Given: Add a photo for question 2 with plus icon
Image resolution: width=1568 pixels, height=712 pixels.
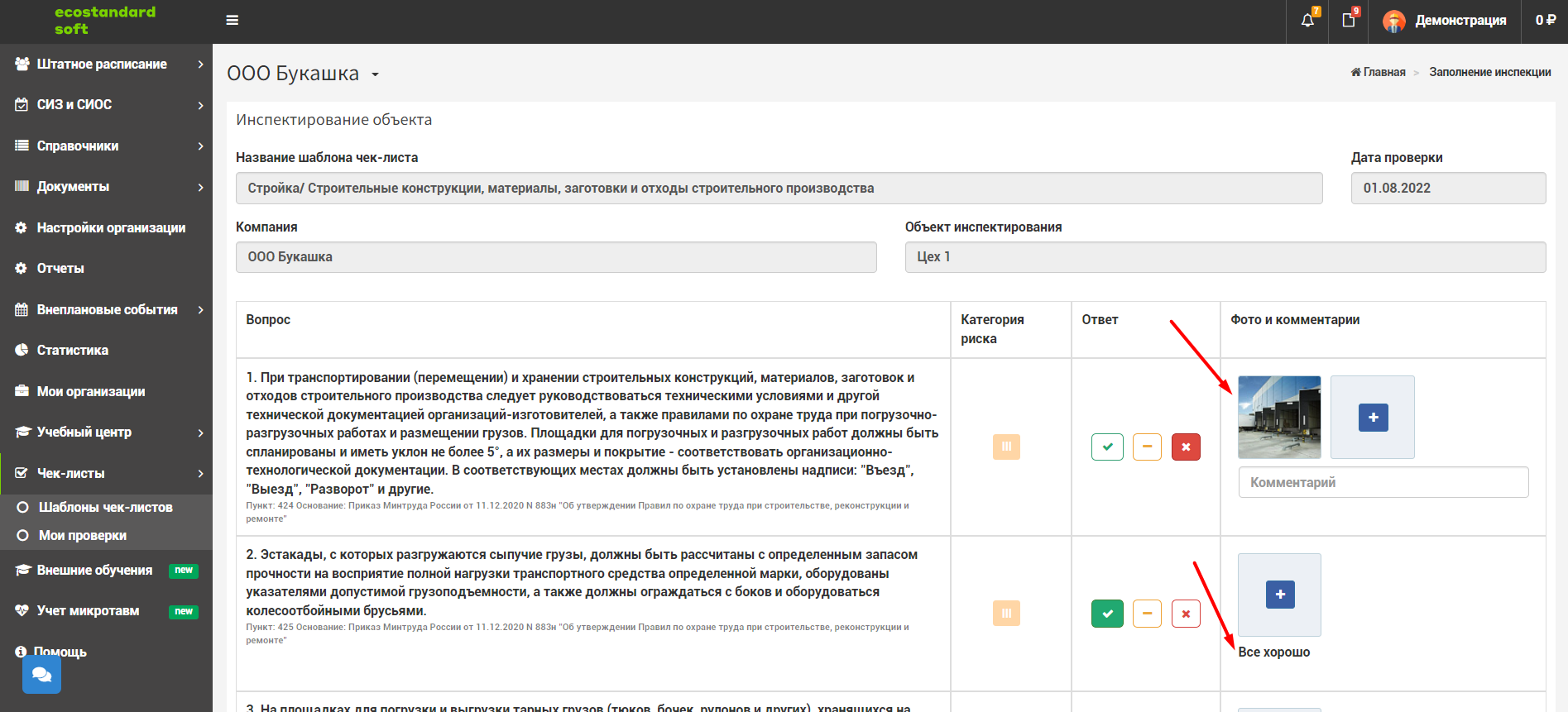Looking at the screenshot, I should [x=1280, y=595].
